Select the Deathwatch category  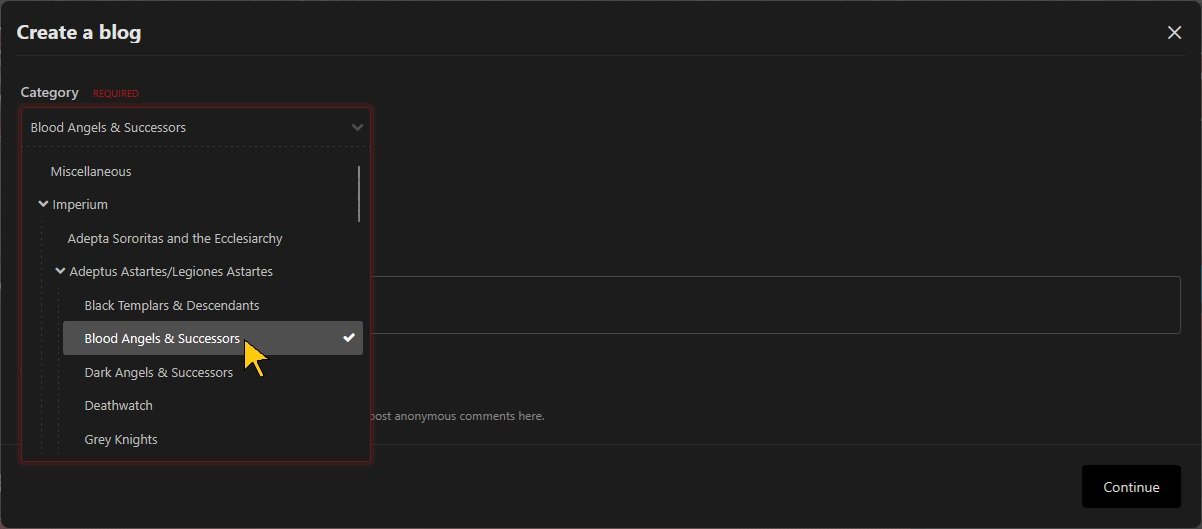click(x=119, y=405)
